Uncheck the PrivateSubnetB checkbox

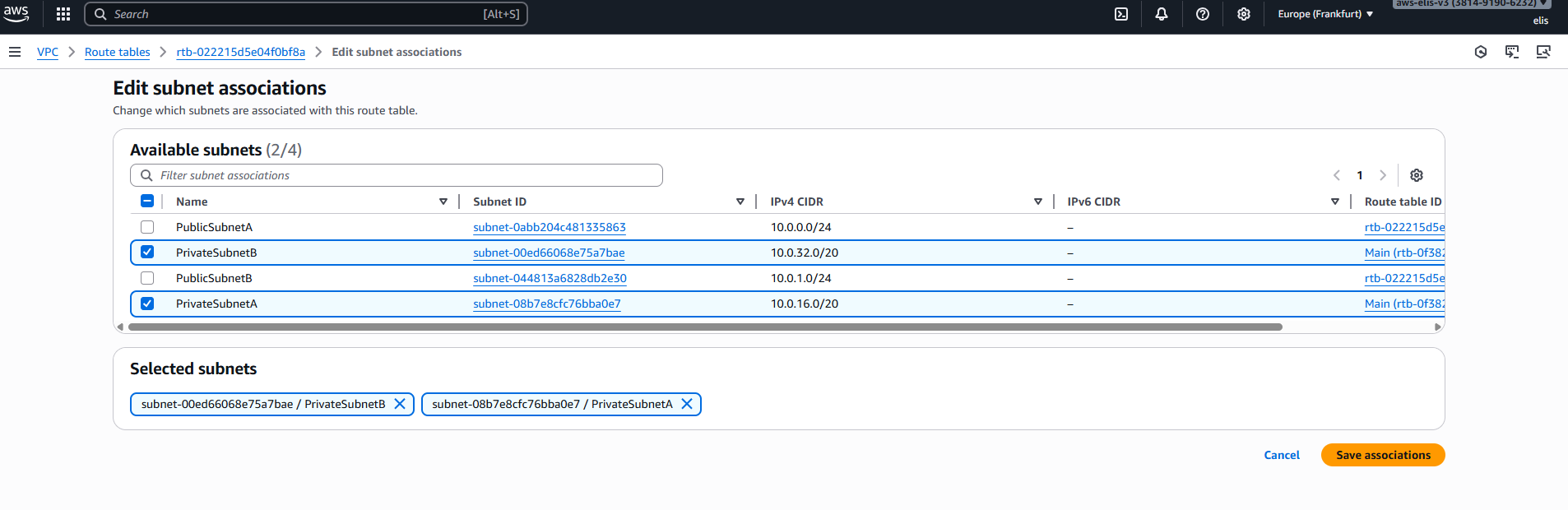tap(147, 253)
